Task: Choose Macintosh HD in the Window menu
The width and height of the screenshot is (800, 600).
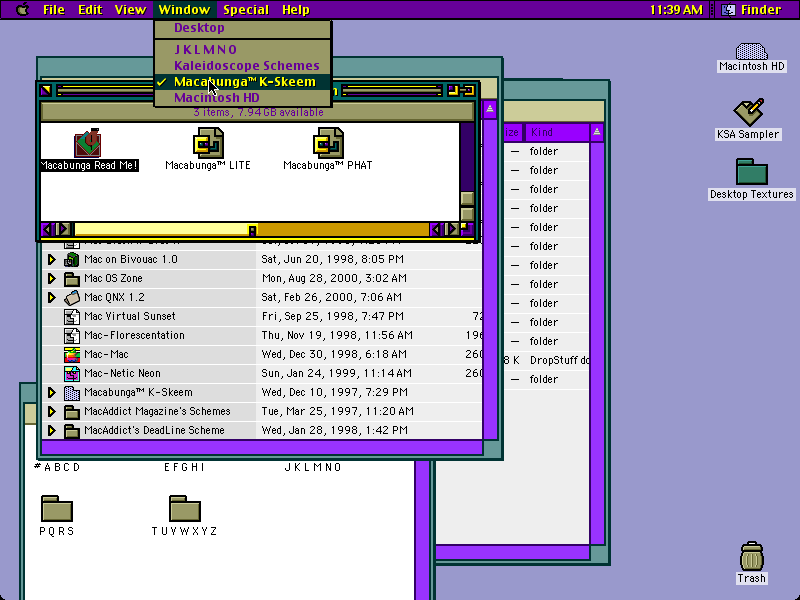Action: [243, 97]
